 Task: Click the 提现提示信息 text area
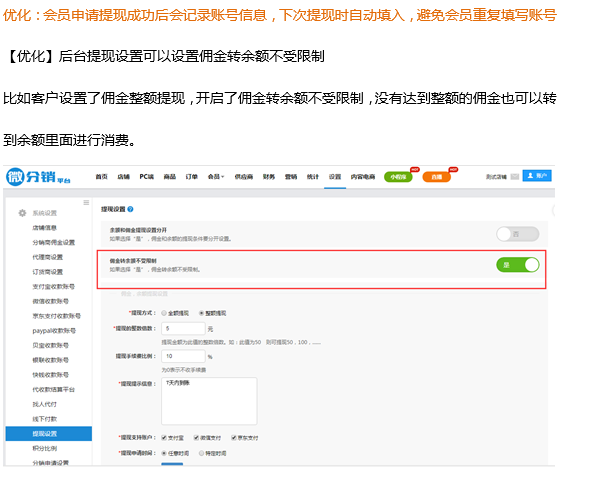pyautogui.click(x=208, y=400)
